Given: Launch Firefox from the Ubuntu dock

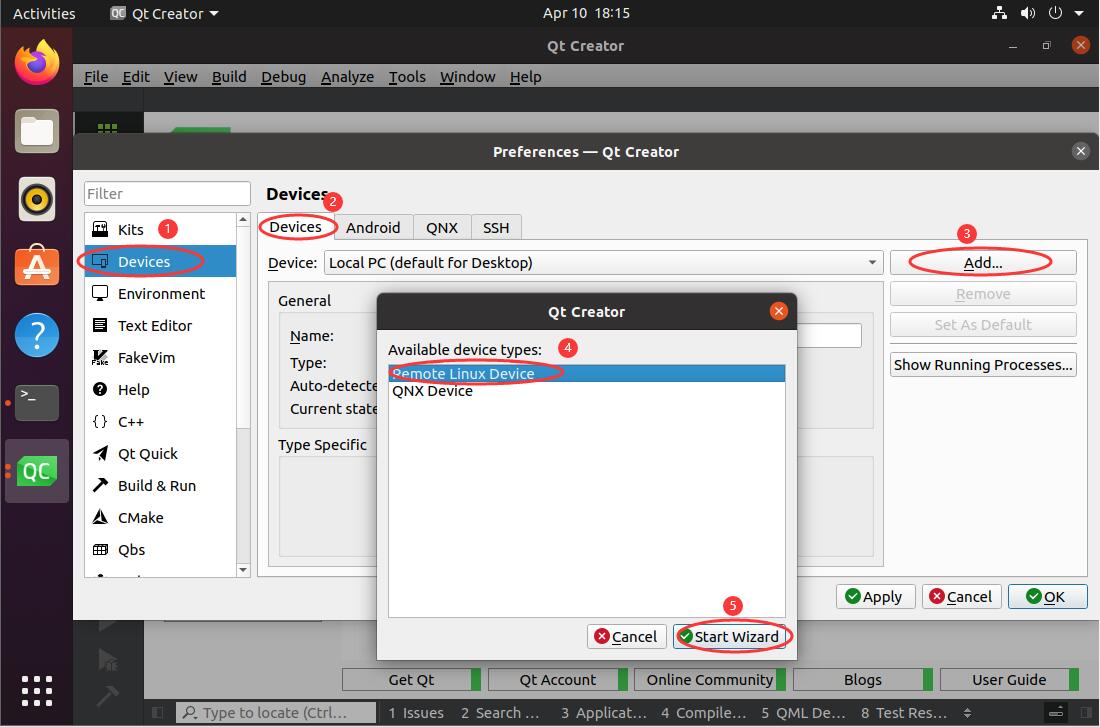Looking at the screenshot, I should [36, 62].
